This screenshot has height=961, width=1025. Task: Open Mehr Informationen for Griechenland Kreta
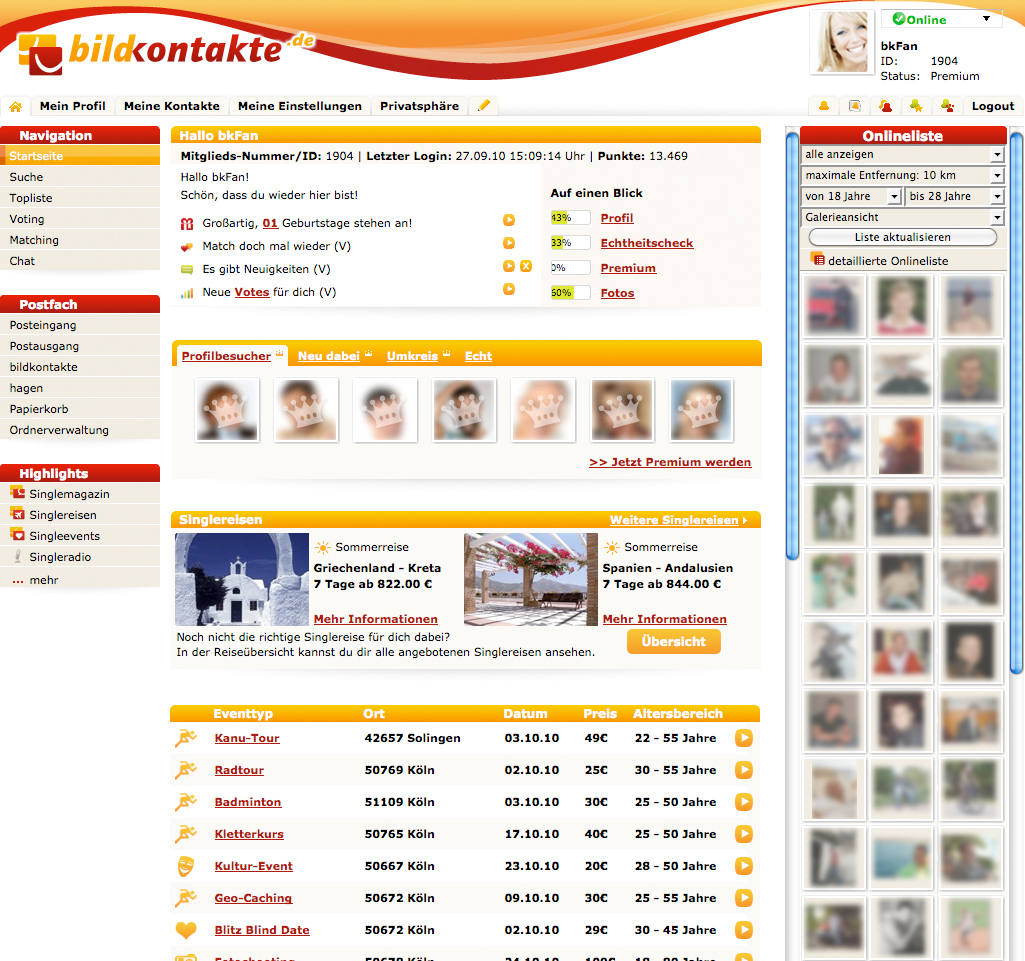[x=376, y=619]
